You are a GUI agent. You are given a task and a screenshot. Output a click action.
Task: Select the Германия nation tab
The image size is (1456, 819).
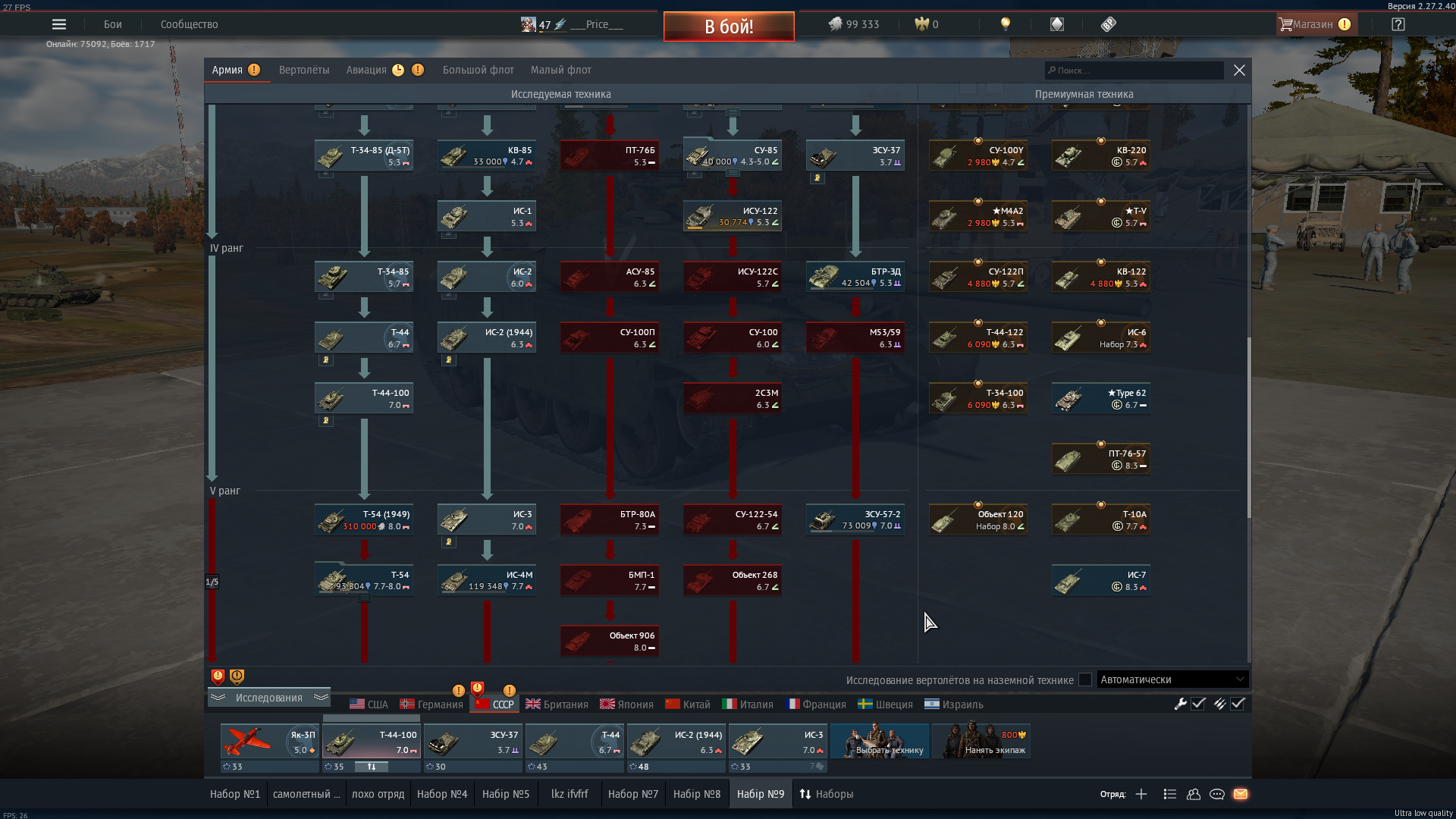(x=431, y=704)
